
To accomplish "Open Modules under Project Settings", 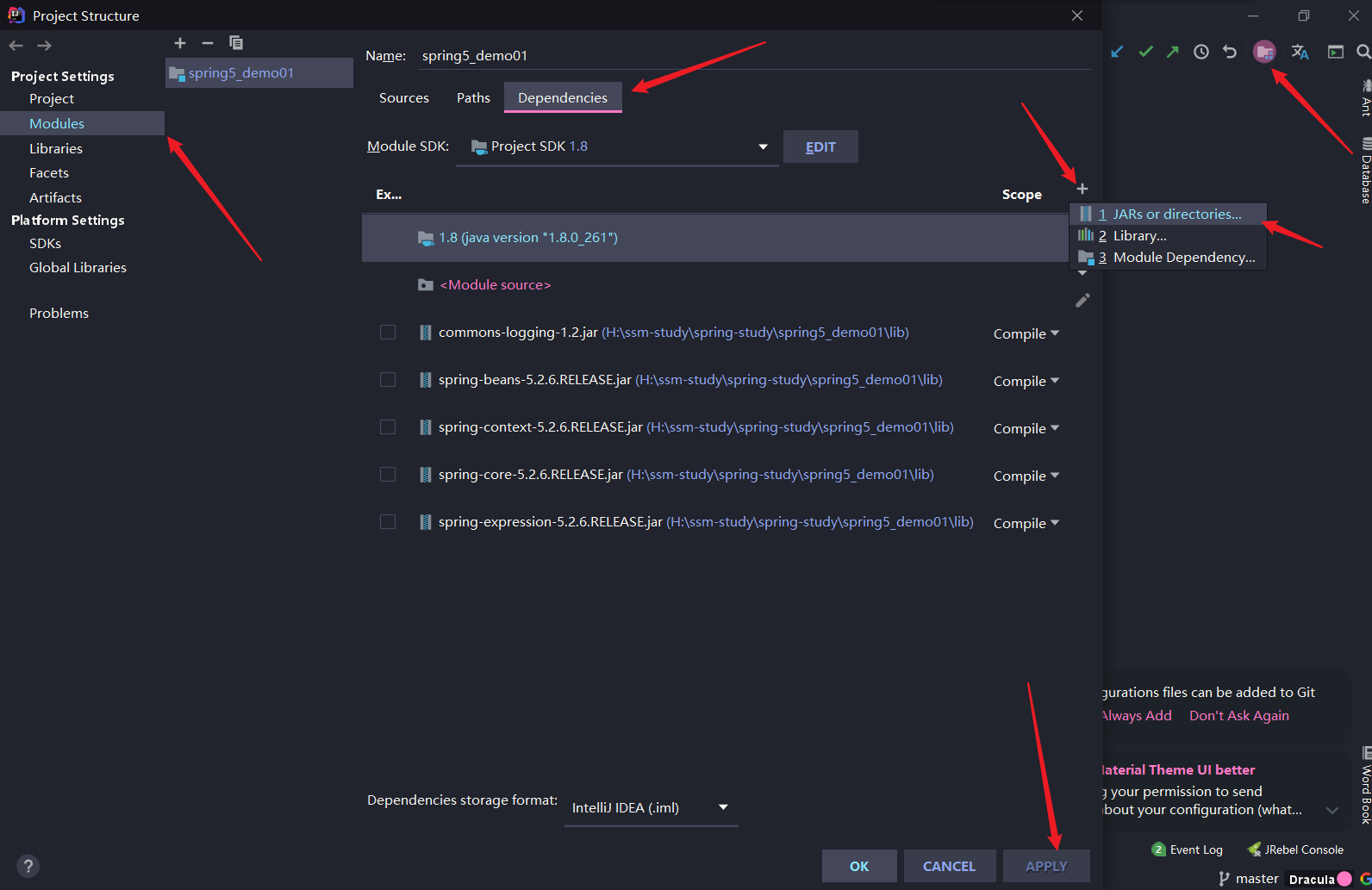I will pos(82,123).
